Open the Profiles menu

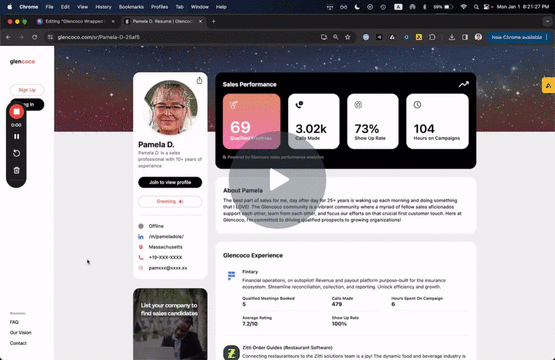click(x=159, y=7)
